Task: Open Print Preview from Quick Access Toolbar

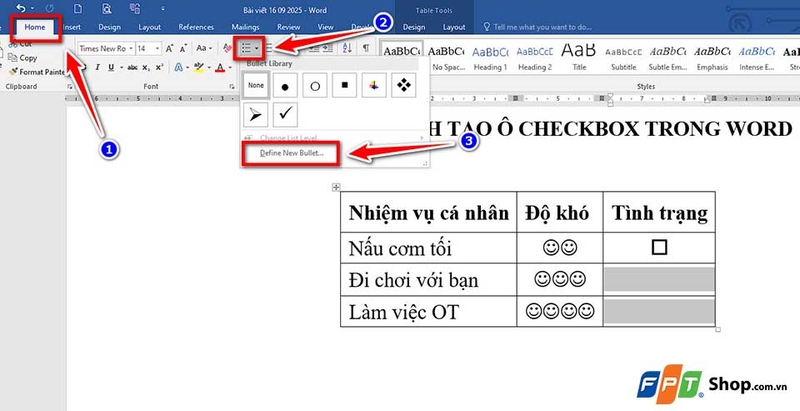Action: pyautogui.click(x=106, y=9)
